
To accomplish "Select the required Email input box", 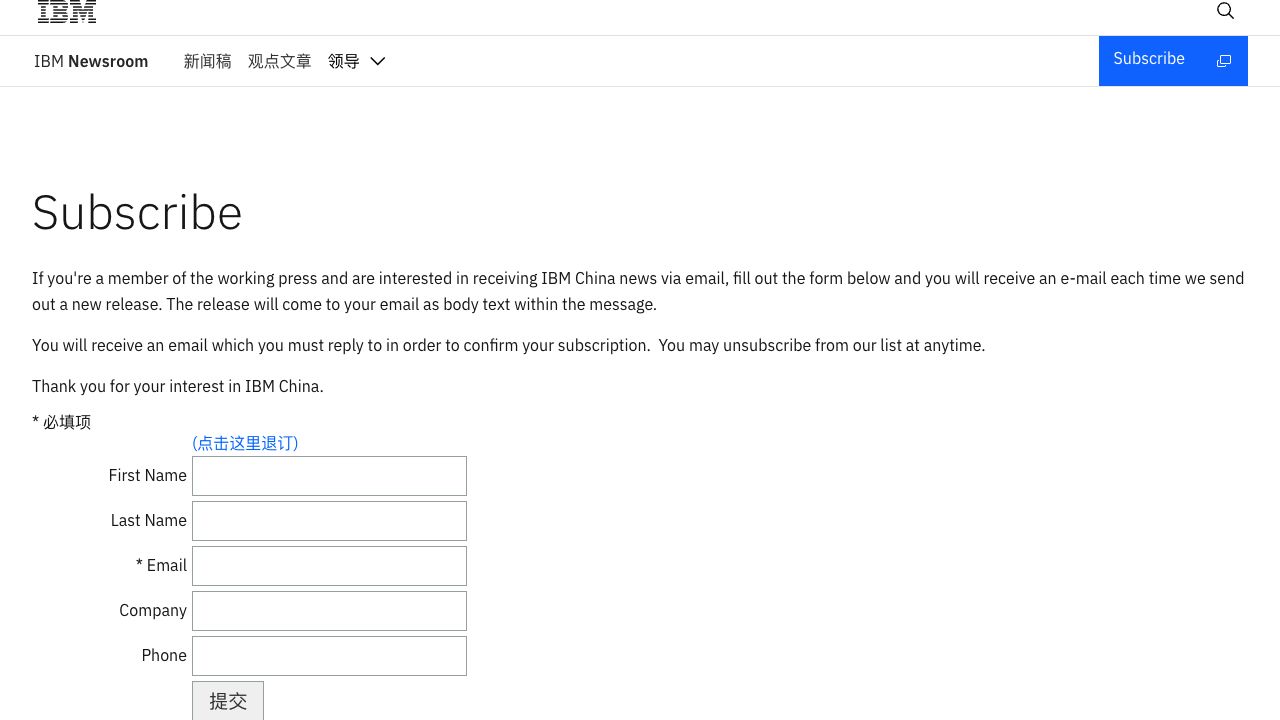I will pos(329,566).
